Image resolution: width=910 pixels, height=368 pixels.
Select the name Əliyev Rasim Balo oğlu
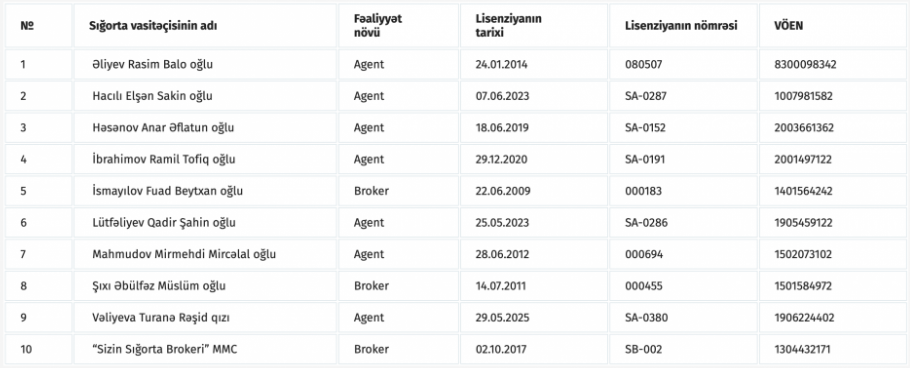pos(153,64)
